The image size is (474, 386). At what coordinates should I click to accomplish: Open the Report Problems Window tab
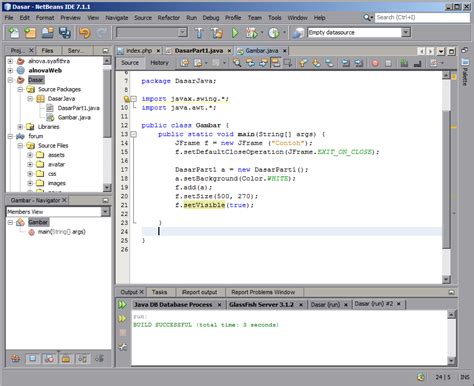263,292
